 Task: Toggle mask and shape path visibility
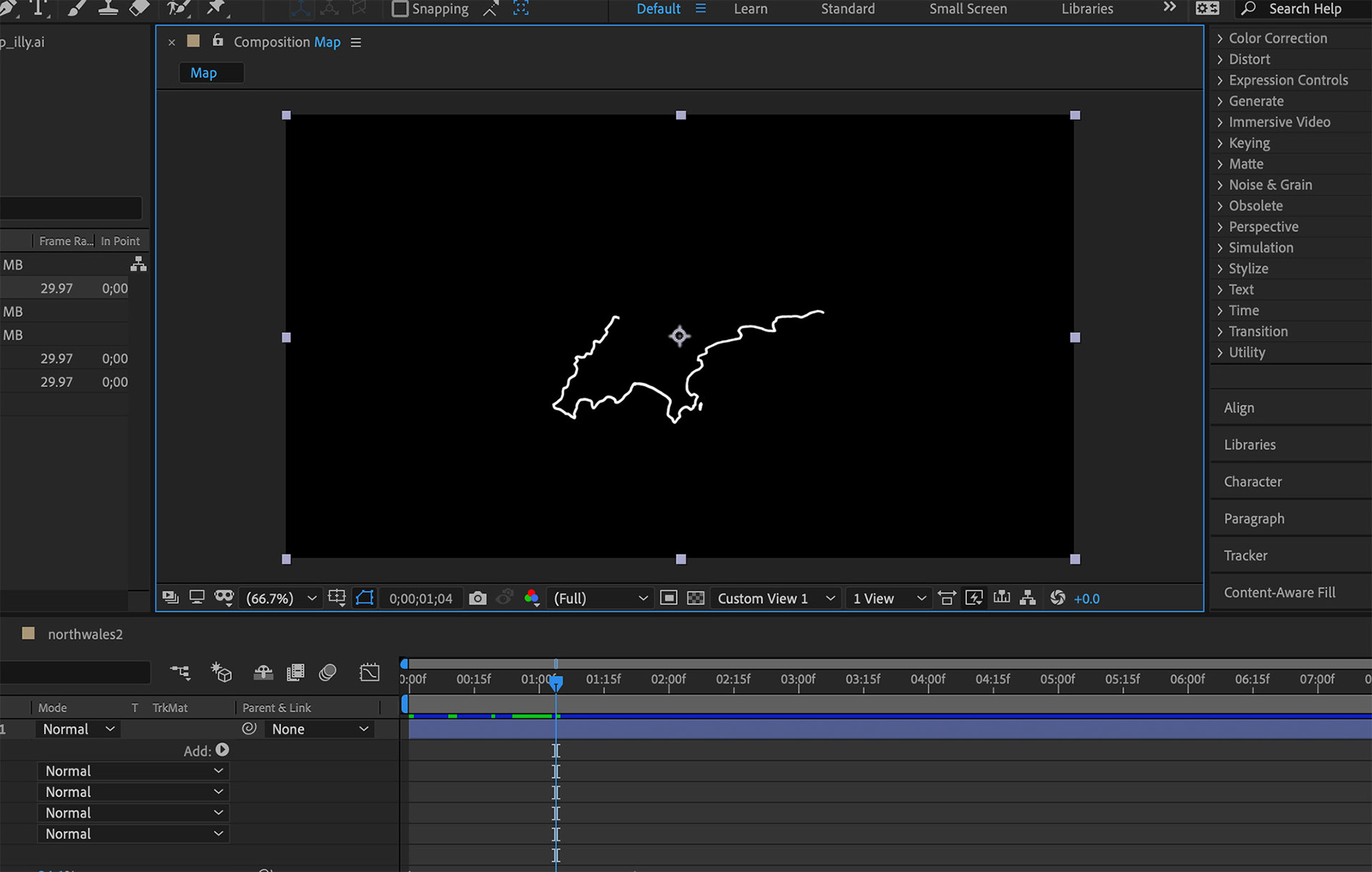click(x=364, y=598)
